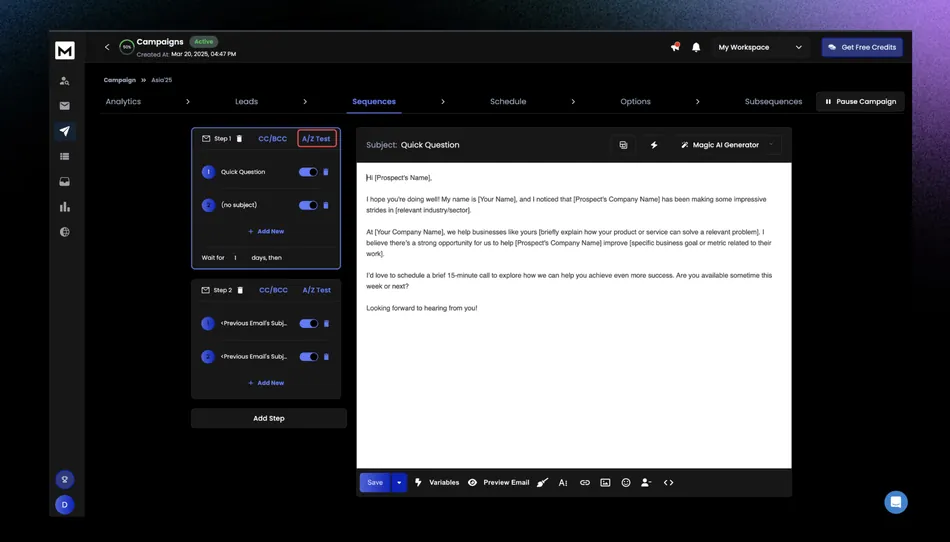This screenshot has height=542, width=950.
Task: Click into the email body text area
Action: coord(574,315)
